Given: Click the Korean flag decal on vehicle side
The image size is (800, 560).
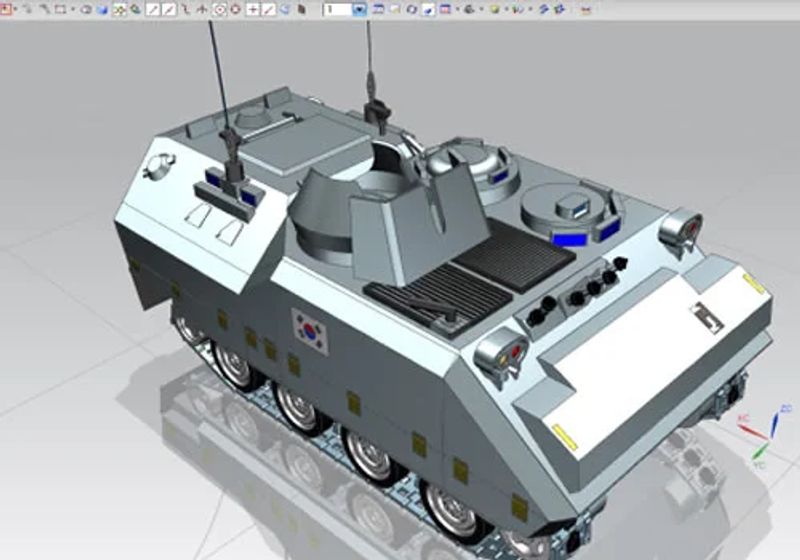Looking at the screenshot, I should click(310, 332).
